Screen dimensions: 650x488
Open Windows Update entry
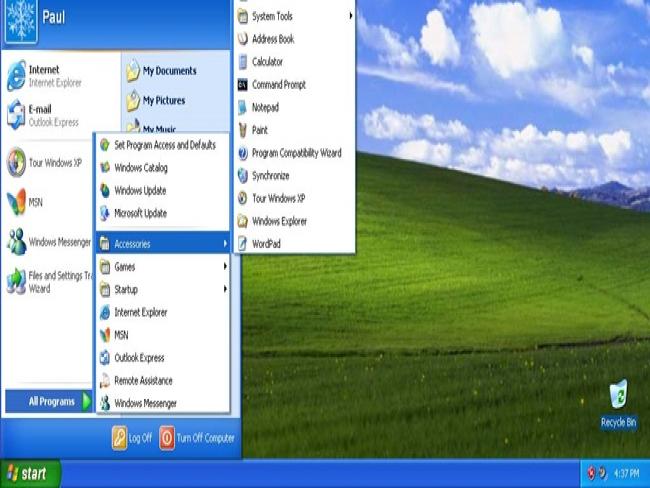pyautogui.click(x=140, y=190)
